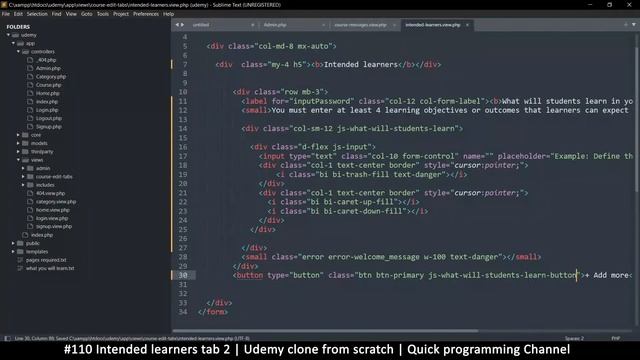Open the File menu
The image size is (640, 360).
click(6, 14)
